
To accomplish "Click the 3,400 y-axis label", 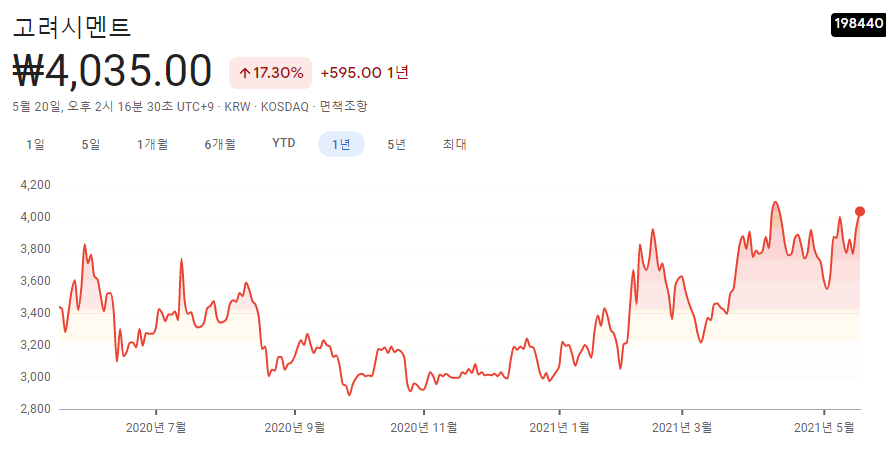I will pos(36,313).
